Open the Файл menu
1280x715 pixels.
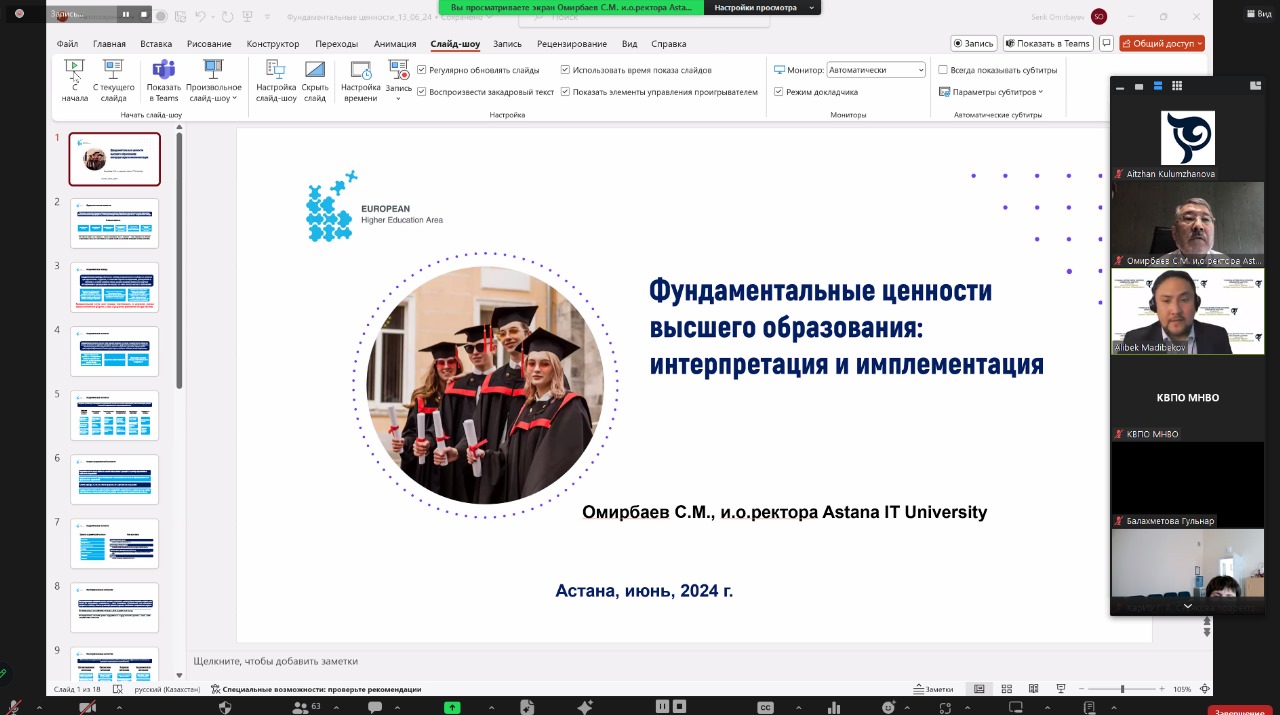click(67, 44)
